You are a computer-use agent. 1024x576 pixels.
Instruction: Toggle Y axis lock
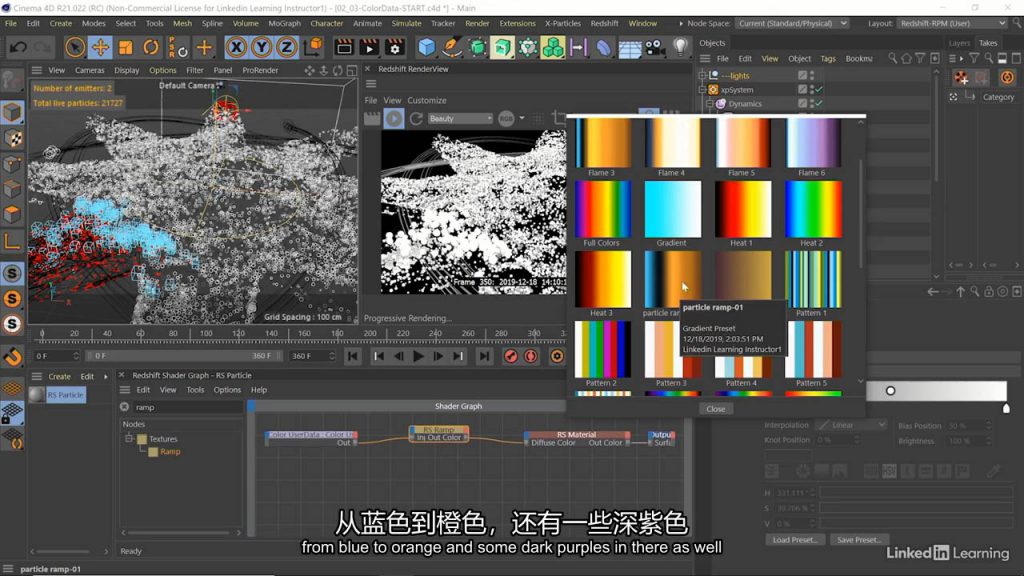coord(261,47)
